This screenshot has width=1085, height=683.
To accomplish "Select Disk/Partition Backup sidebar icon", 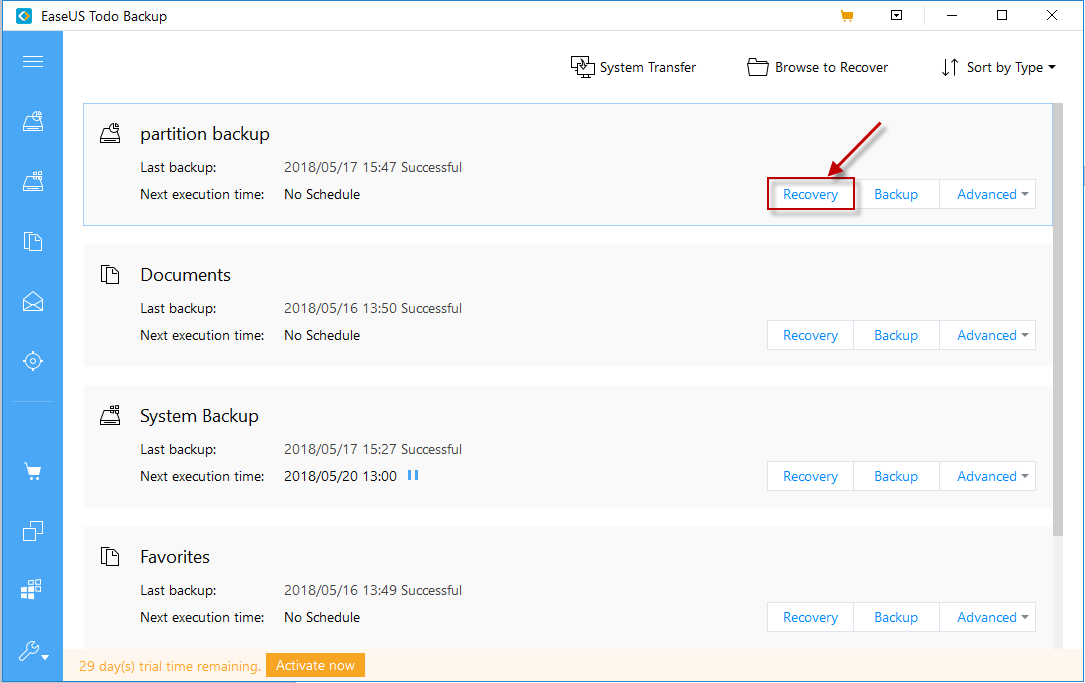I will pyautogui.click(x=33, y=121).
